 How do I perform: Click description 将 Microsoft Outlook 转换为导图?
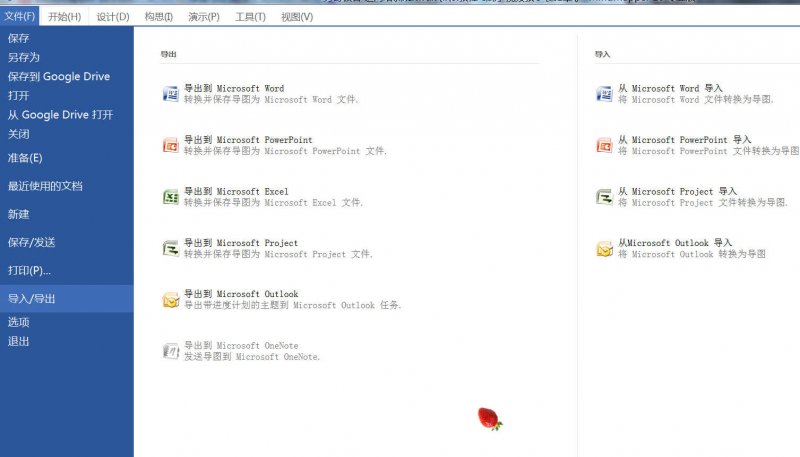(x=692, y=255)
